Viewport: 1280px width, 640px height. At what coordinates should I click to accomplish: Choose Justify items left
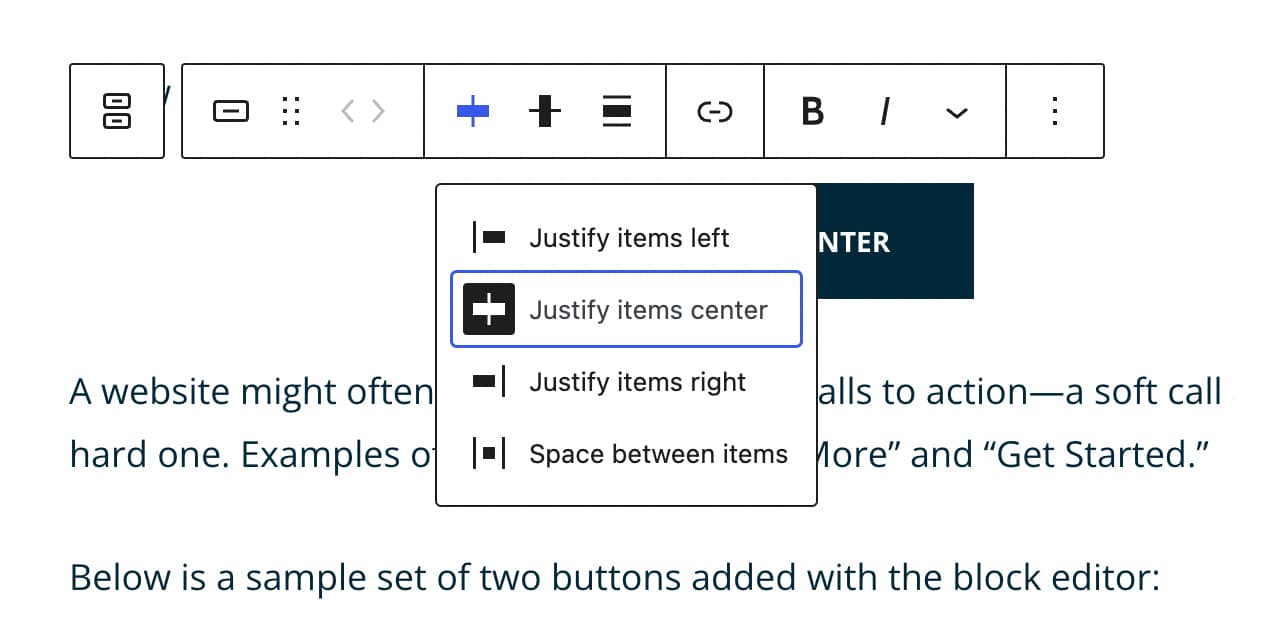point(627,238)
